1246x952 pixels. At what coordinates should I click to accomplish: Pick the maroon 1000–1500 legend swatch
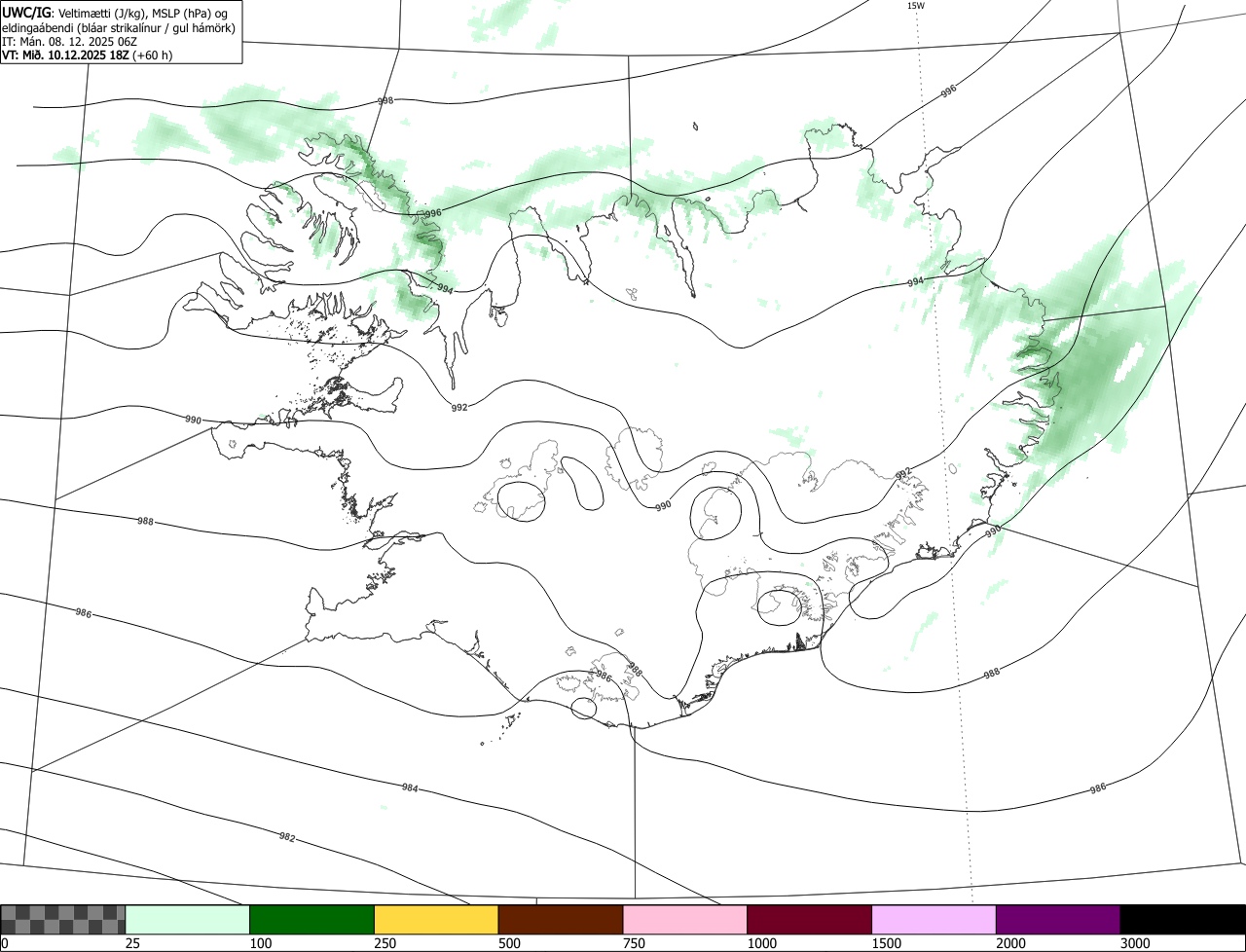point(810,919)
